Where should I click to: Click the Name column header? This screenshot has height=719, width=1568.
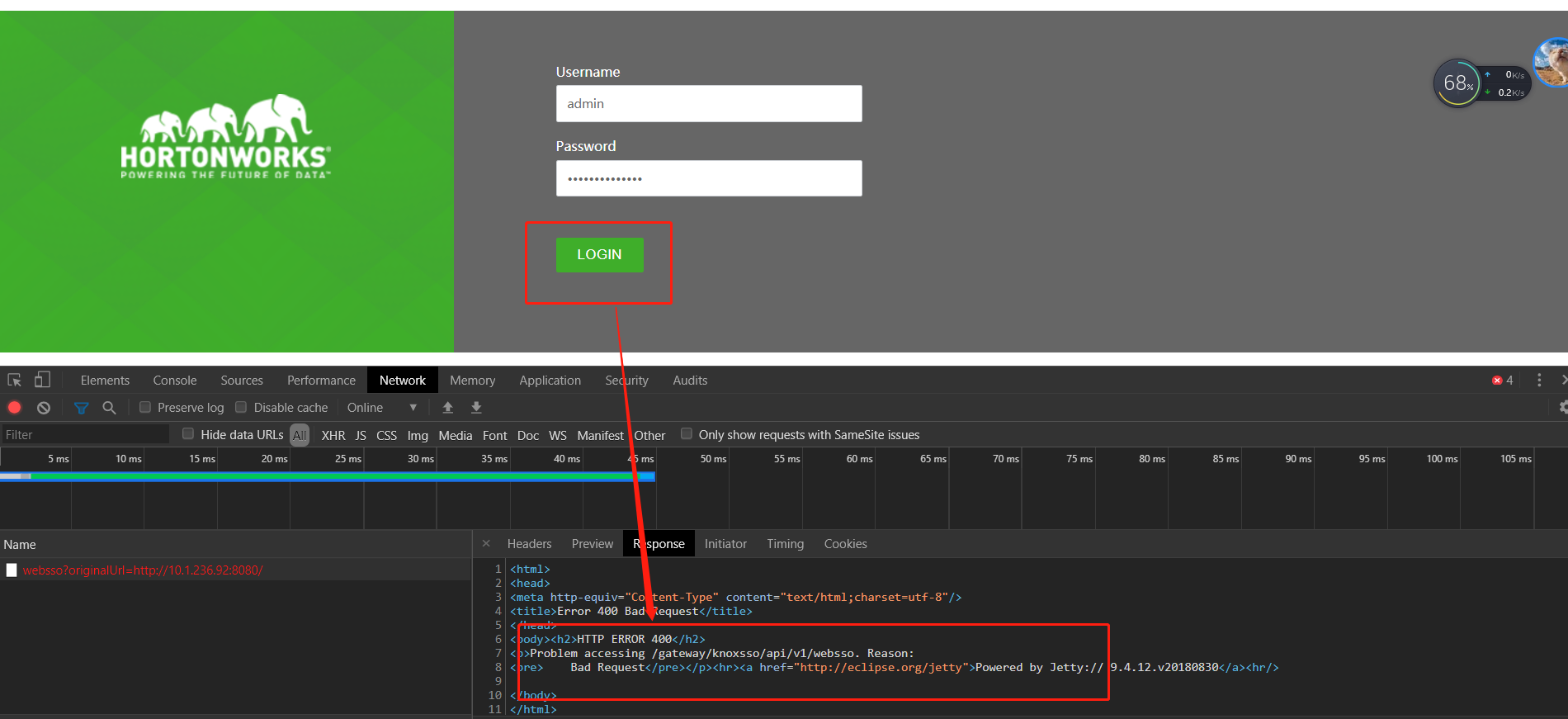coord(20,544)
